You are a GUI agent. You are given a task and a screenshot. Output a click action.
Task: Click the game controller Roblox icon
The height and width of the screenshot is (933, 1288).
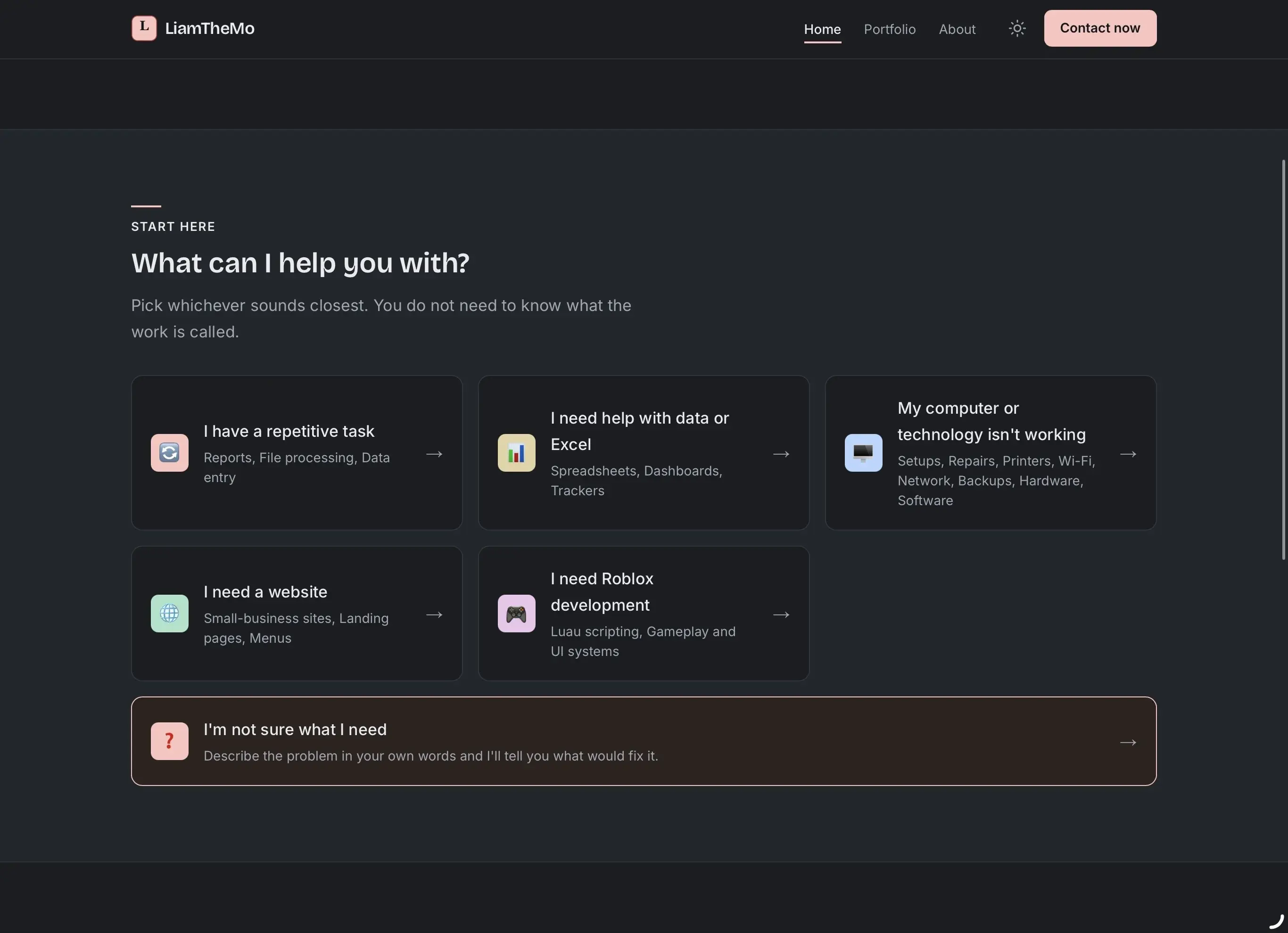(516, 614)
